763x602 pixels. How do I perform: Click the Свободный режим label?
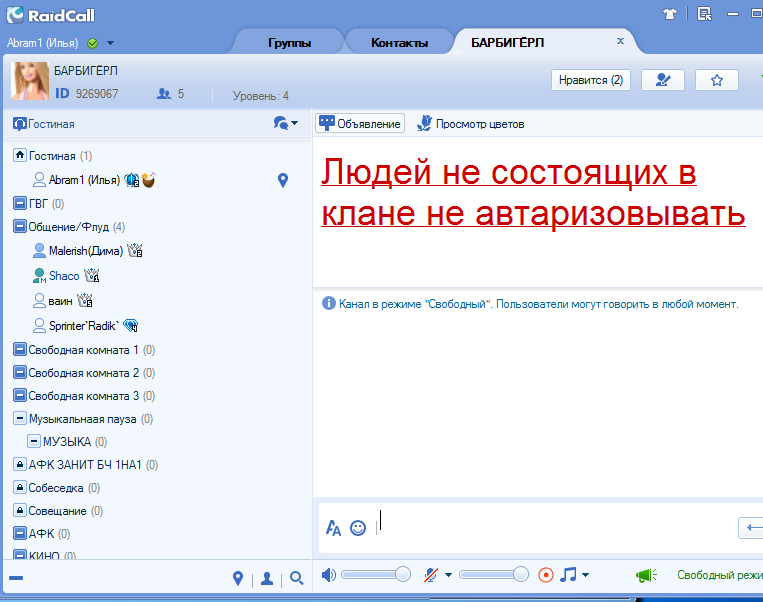[720, 575]
